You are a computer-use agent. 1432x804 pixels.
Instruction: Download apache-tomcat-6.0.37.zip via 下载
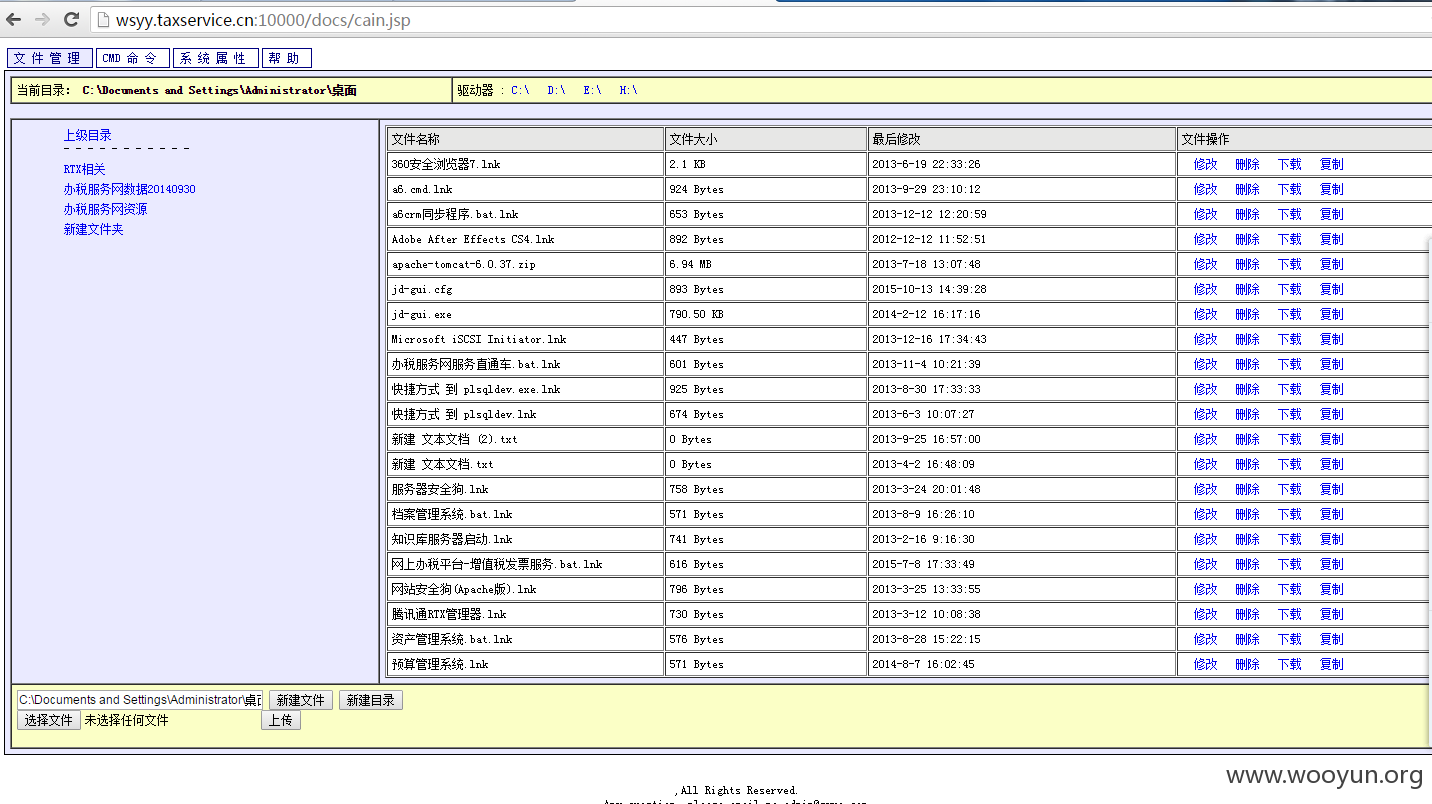[x=1289, y=264]
